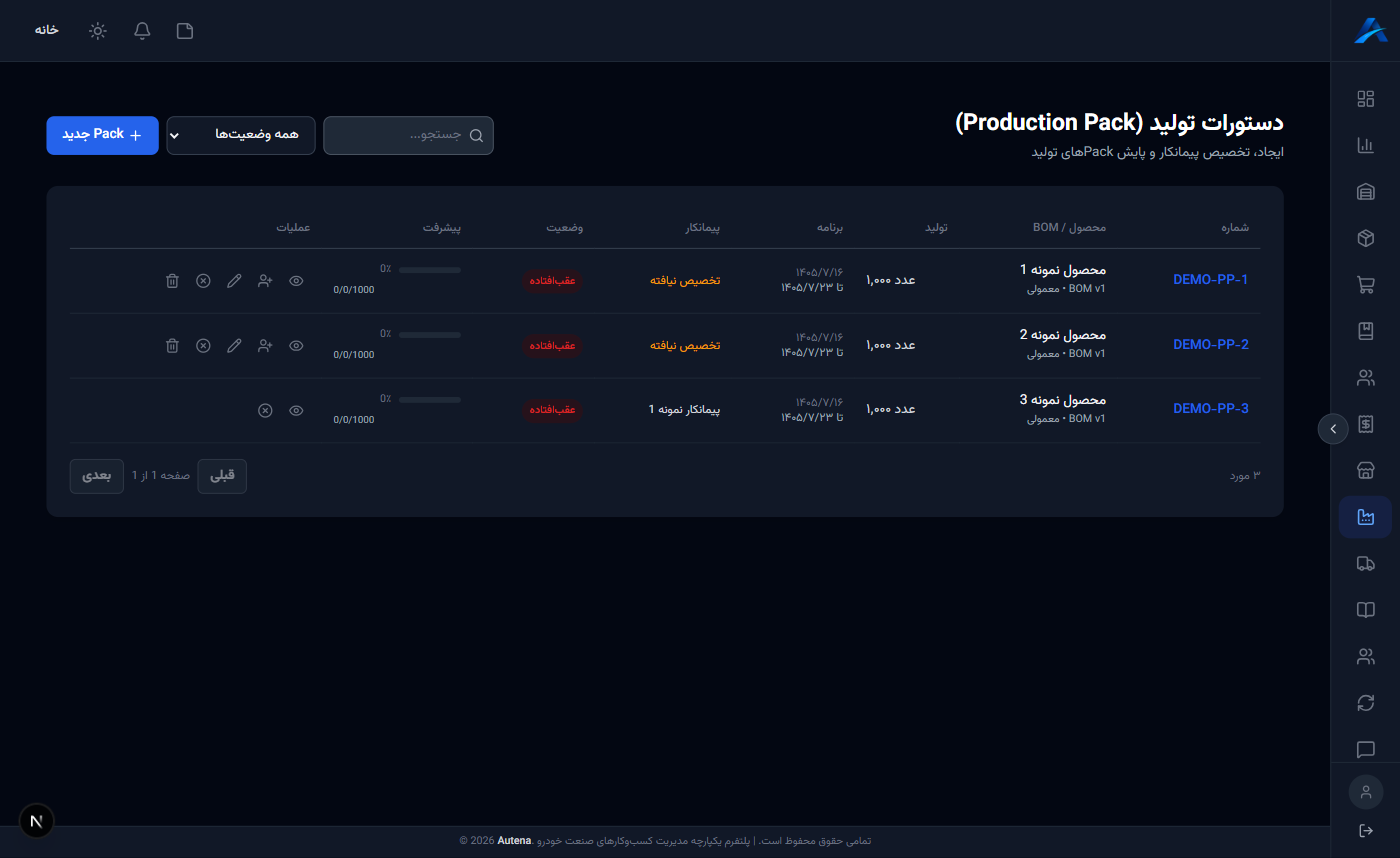The image size is (1400, 858).
Task: Cancel DEMO-PP-3 with circled X icon
Action: 265,410
